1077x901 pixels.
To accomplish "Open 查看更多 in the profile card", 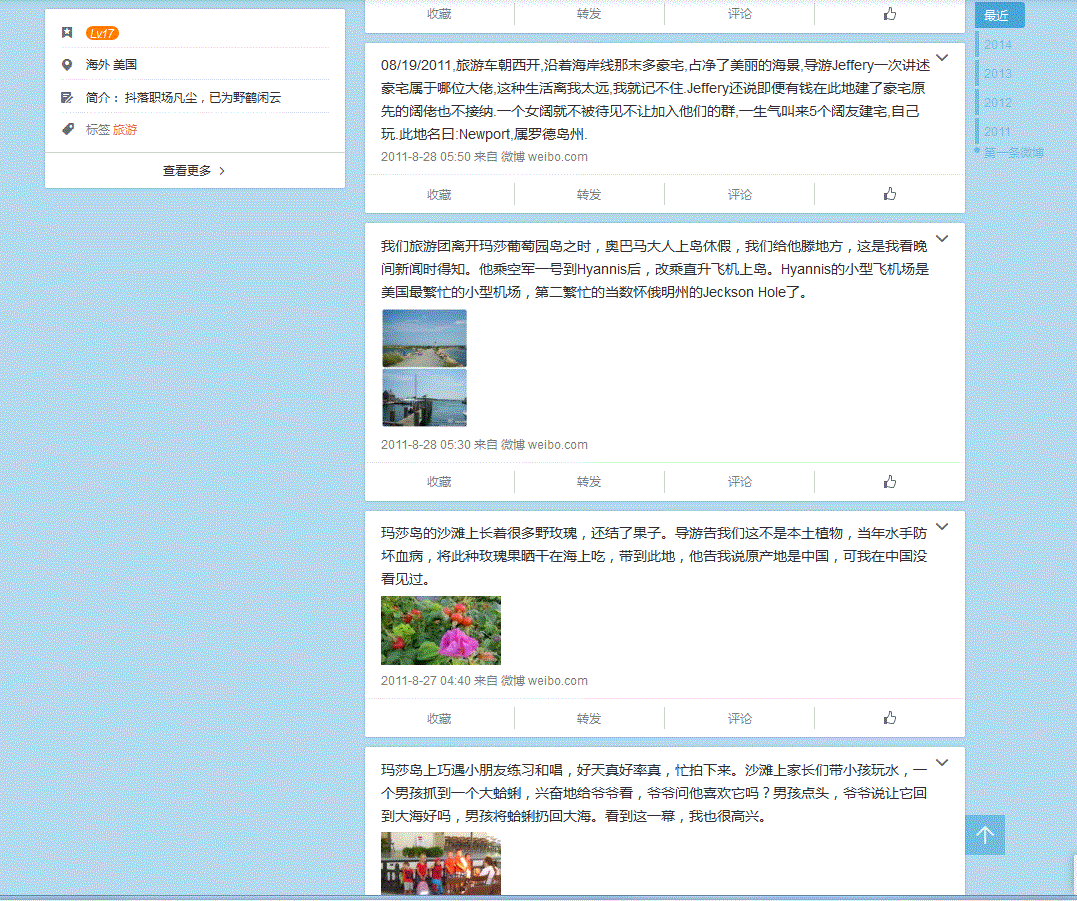I will coord(194,171).
